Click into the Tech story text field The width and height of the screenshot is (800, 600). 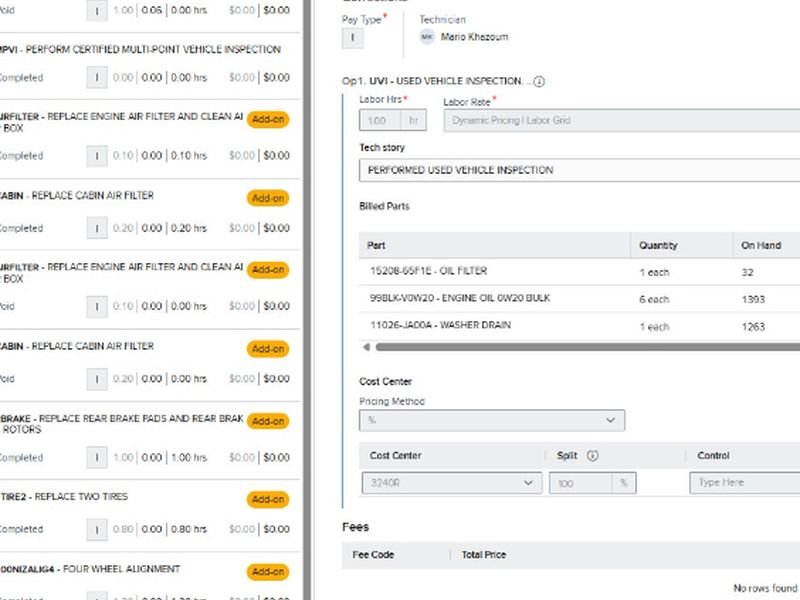click(x=580, y=170)
